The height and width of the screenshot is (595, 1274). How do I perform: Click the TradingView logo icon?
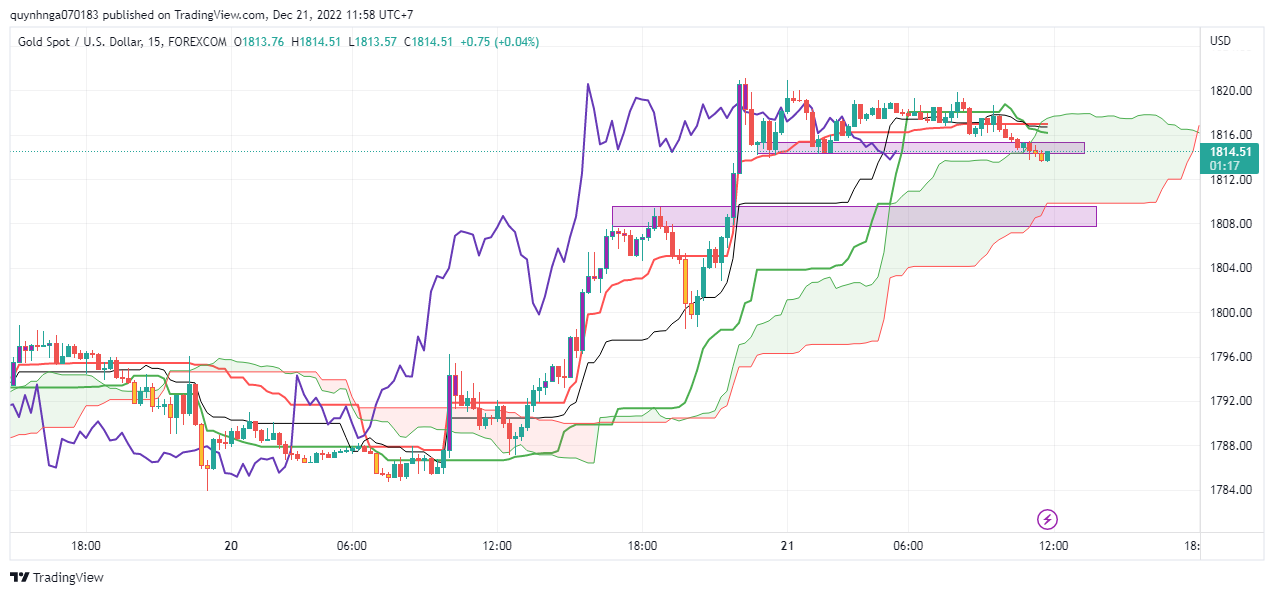tap(19, 577)
